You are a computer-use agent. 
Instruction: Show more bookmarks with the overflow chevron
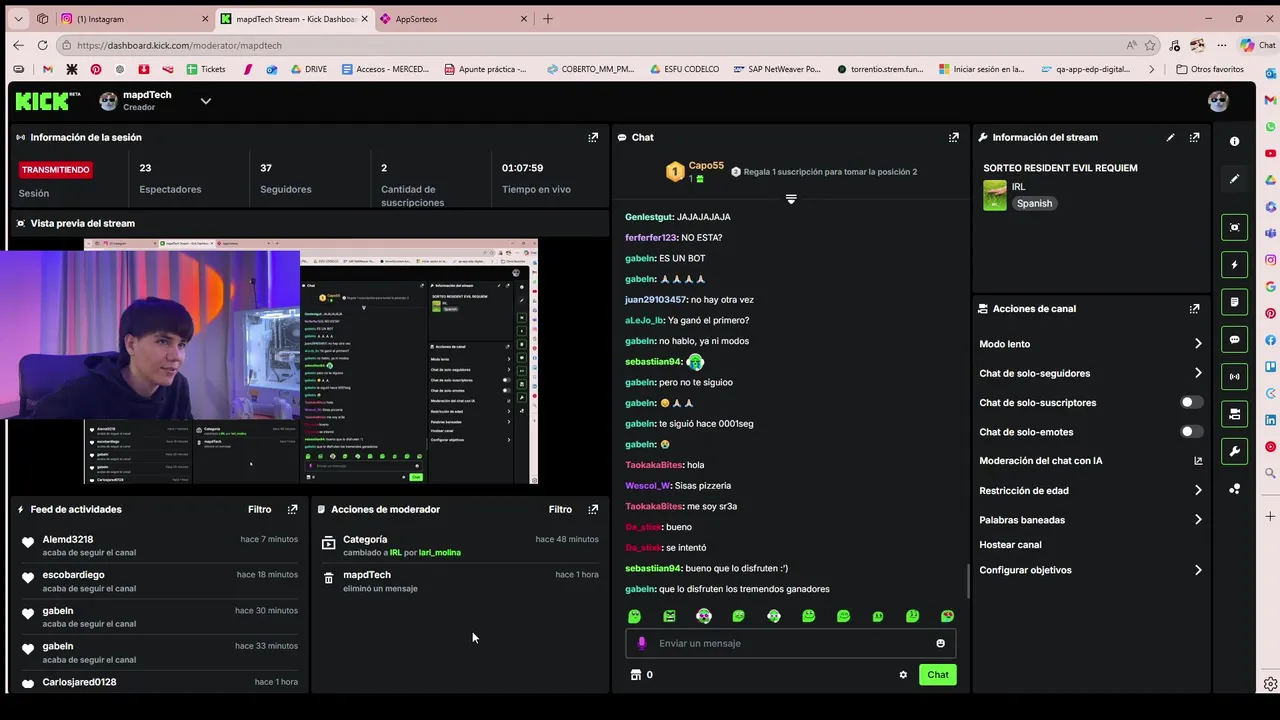point(1151,69)
